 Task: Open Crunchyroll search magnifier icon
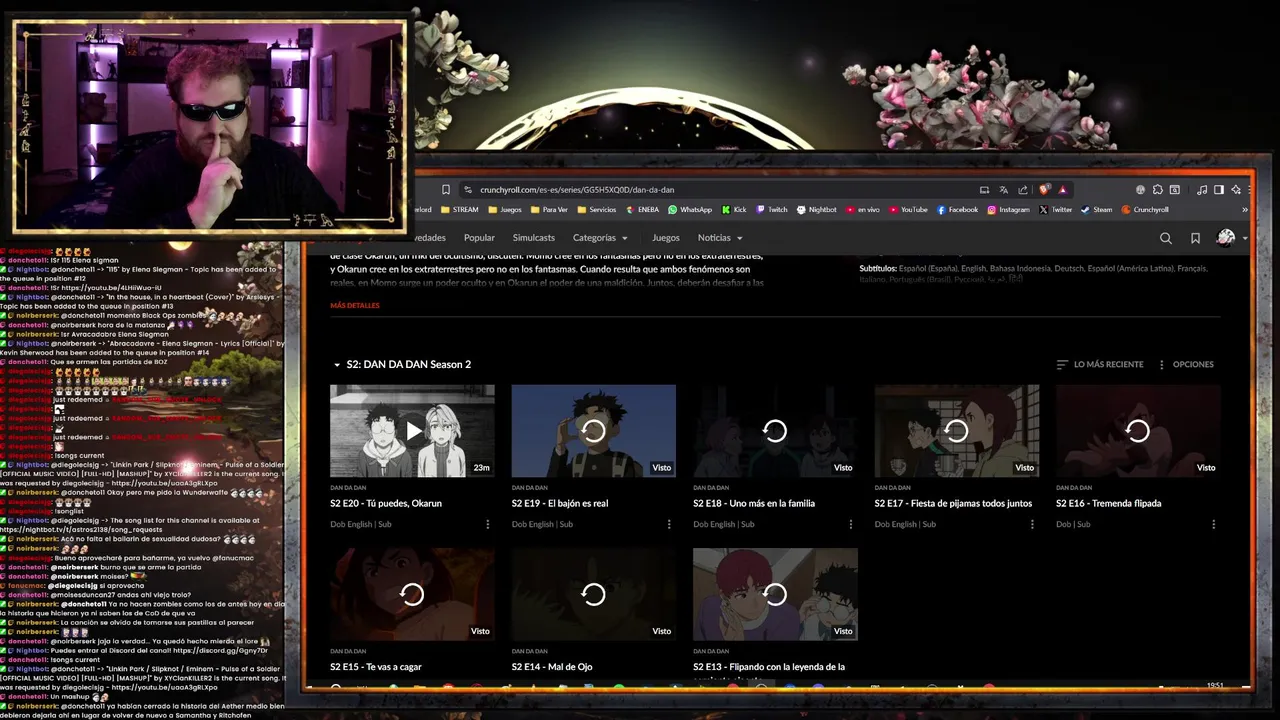point(1165,238)
